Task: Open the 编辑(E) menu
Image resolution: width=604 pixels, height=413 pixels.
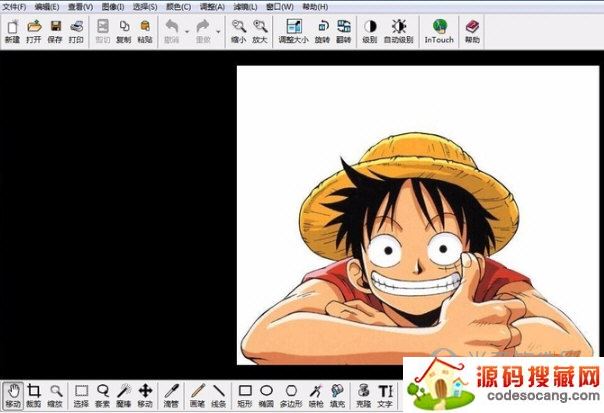Action: tap(47, 7)
